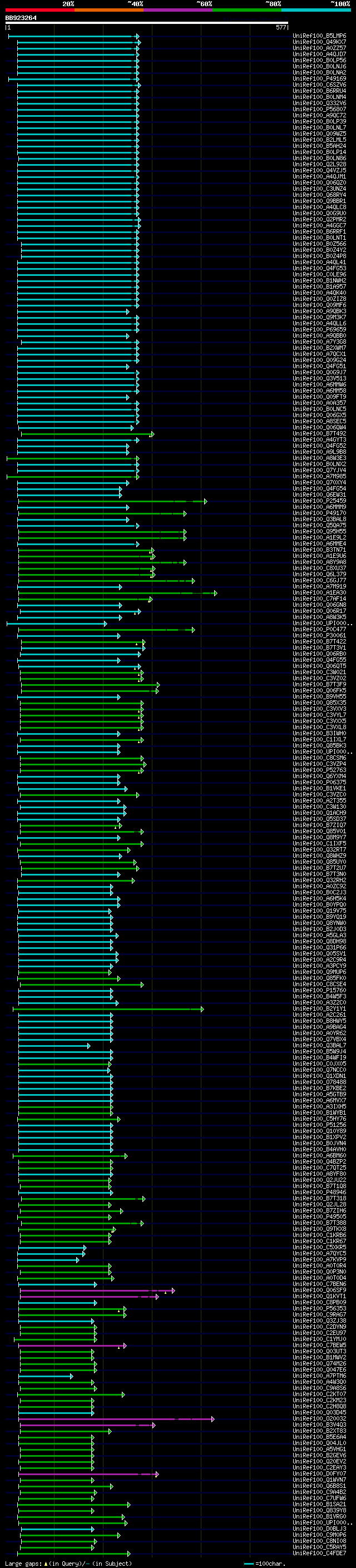Click the =100char. scale legend
This screenshot has height=1568, width=356.
265,1563
